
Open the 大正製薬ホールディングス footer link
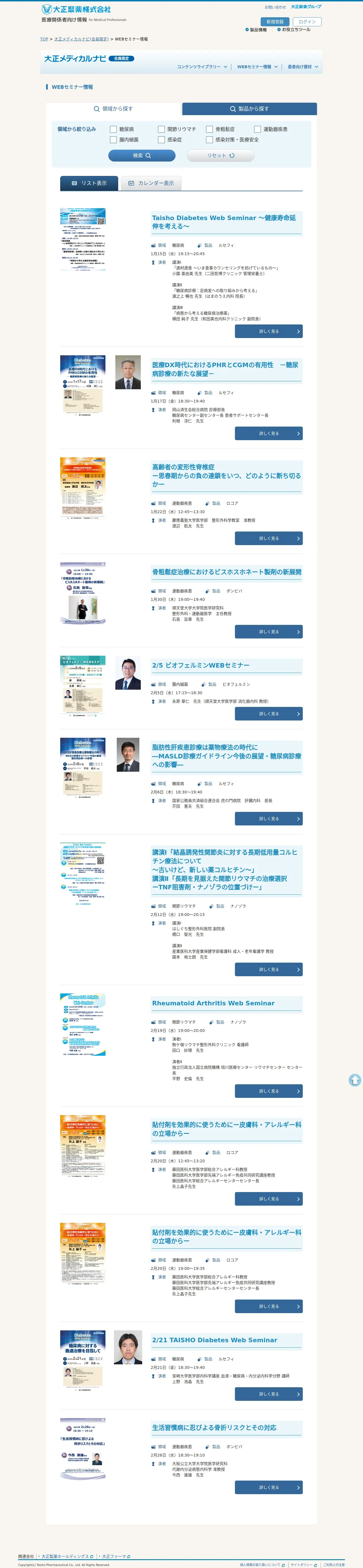coord(67,1556)
